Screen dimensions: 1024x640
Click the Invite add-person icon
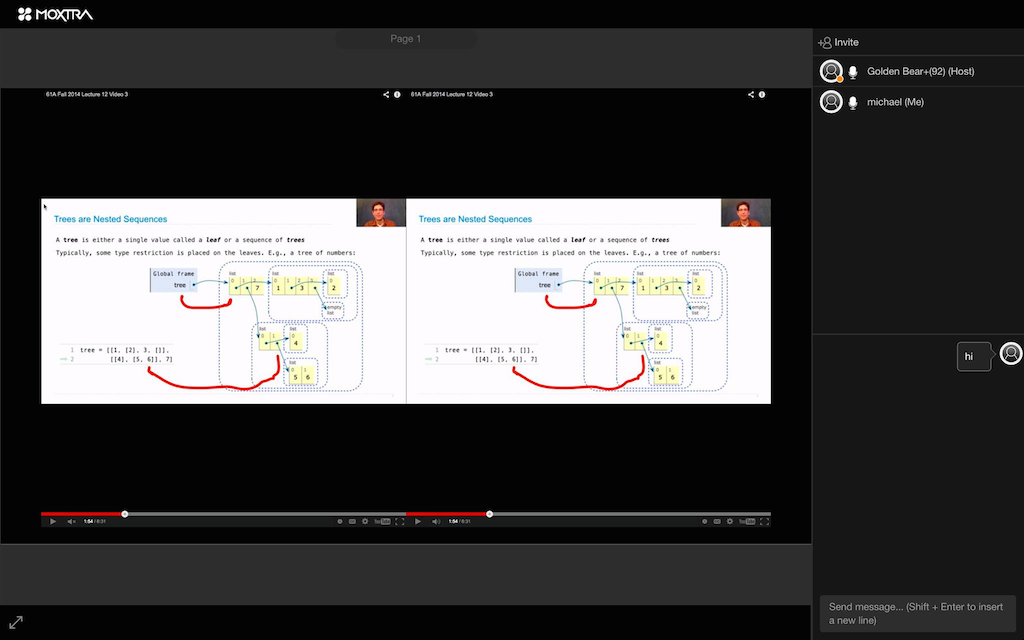[824, 42]
